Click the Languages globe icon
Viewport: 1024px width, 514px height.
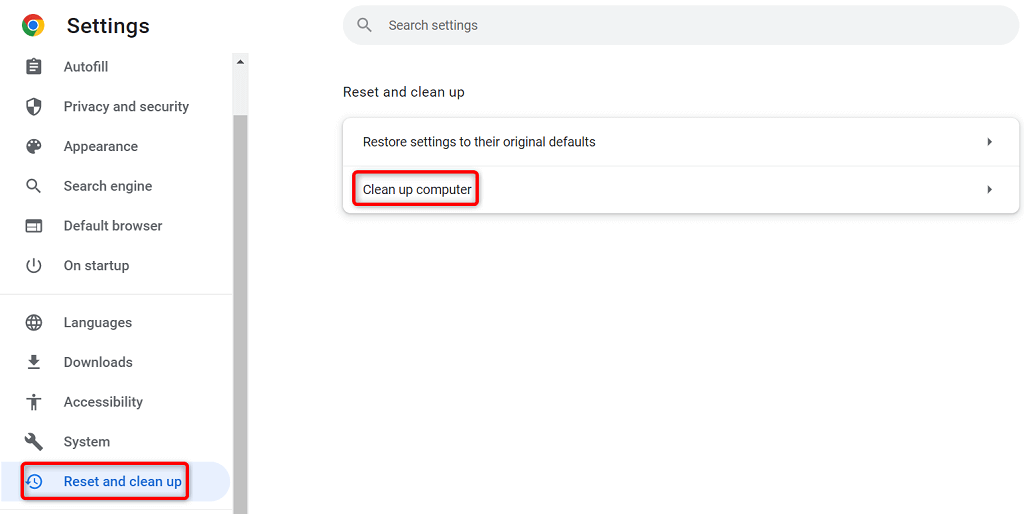point(34,323)
